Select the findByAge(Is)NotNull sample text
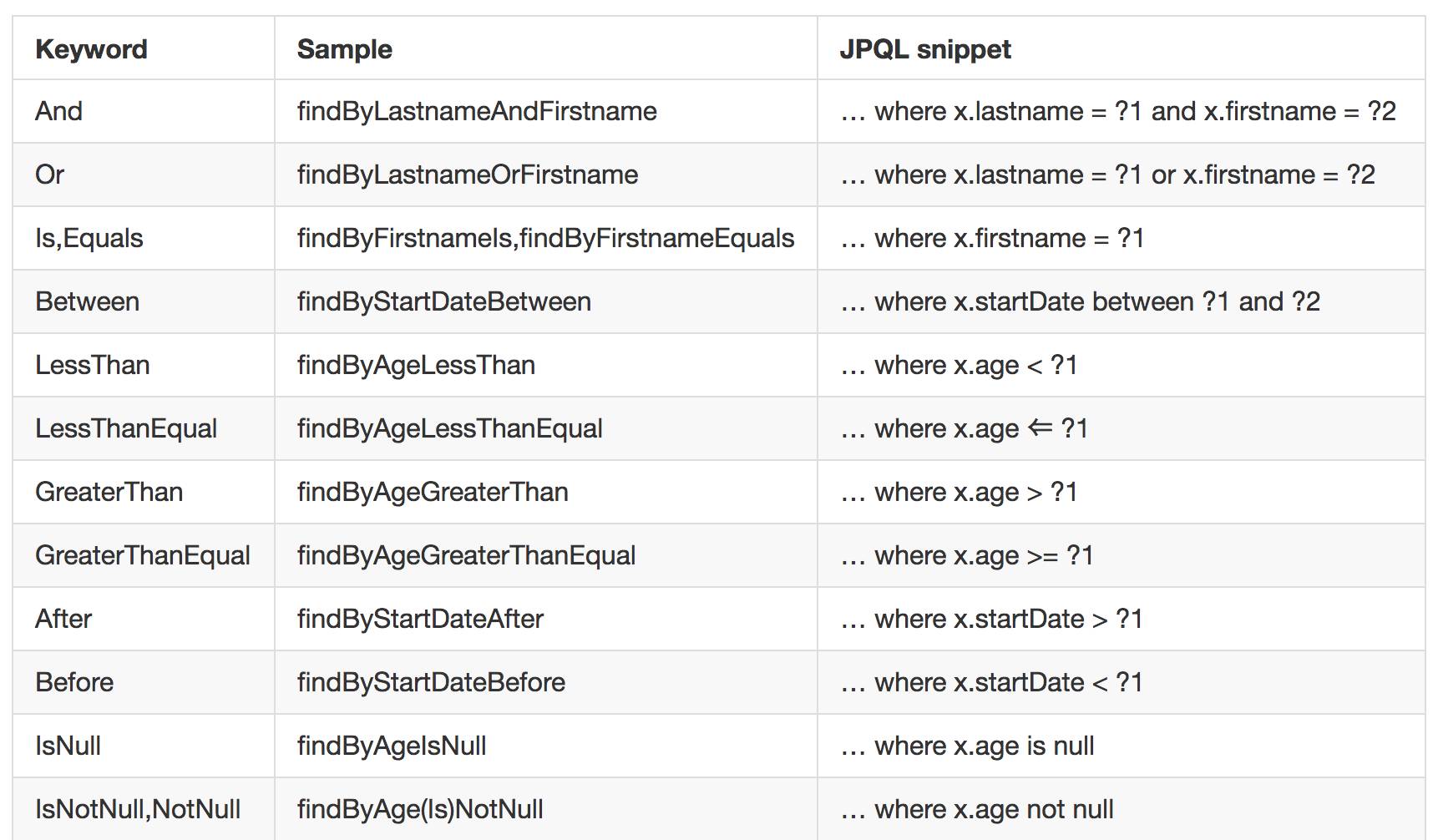 pos(420,809)
